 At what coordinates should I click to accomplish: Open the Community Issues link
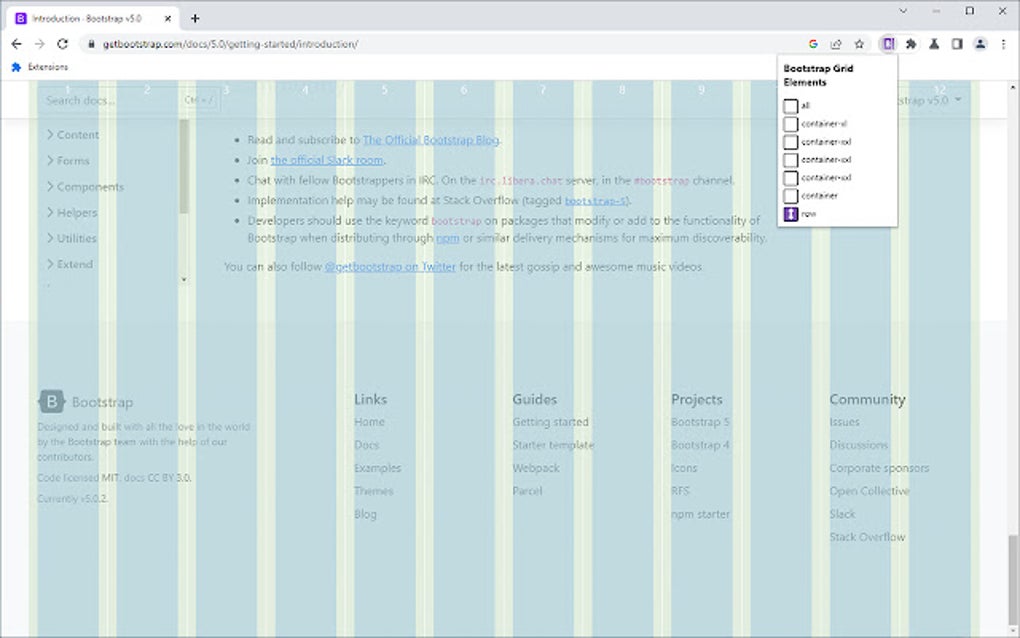844,422
